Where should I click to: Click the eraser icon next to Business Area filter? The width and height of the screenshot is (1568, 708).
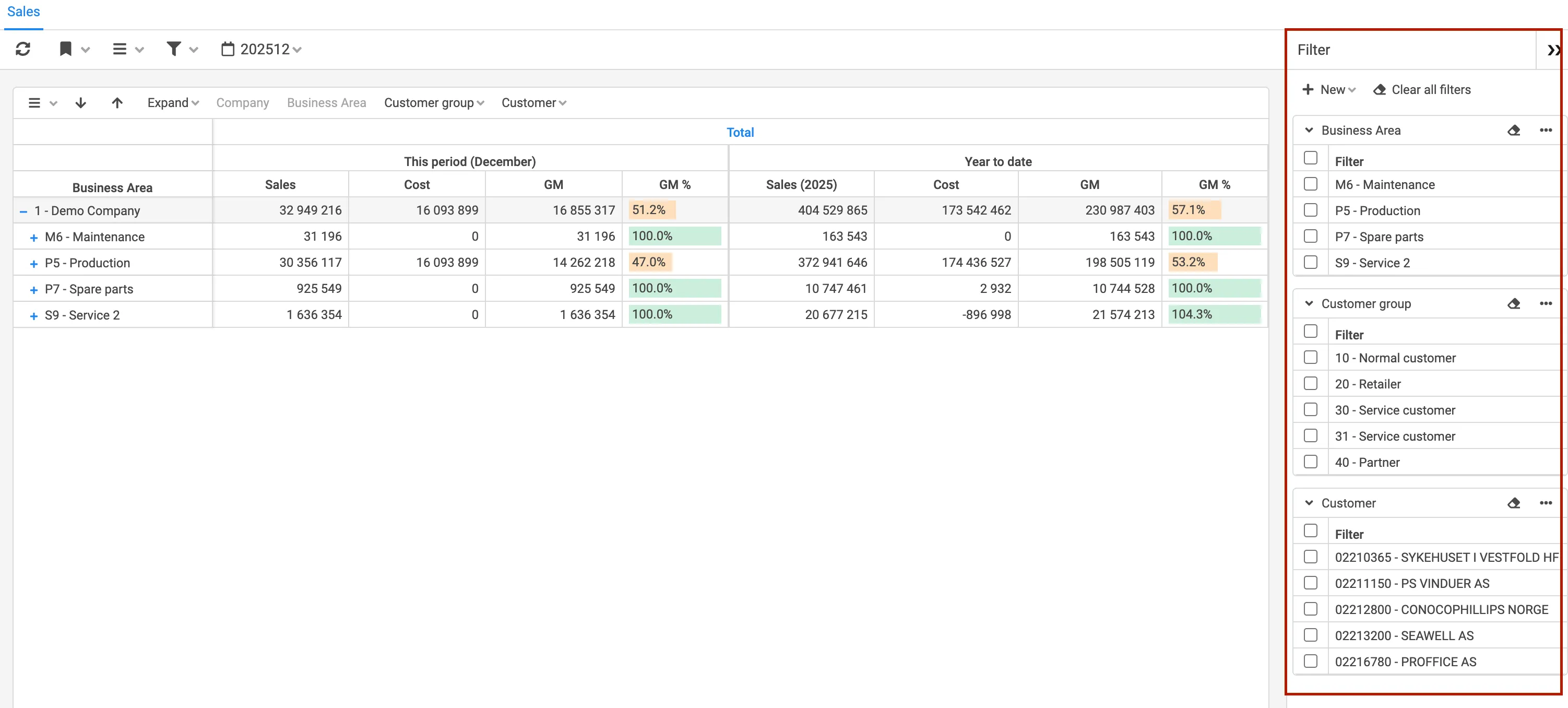click(x=1514, y=129)
